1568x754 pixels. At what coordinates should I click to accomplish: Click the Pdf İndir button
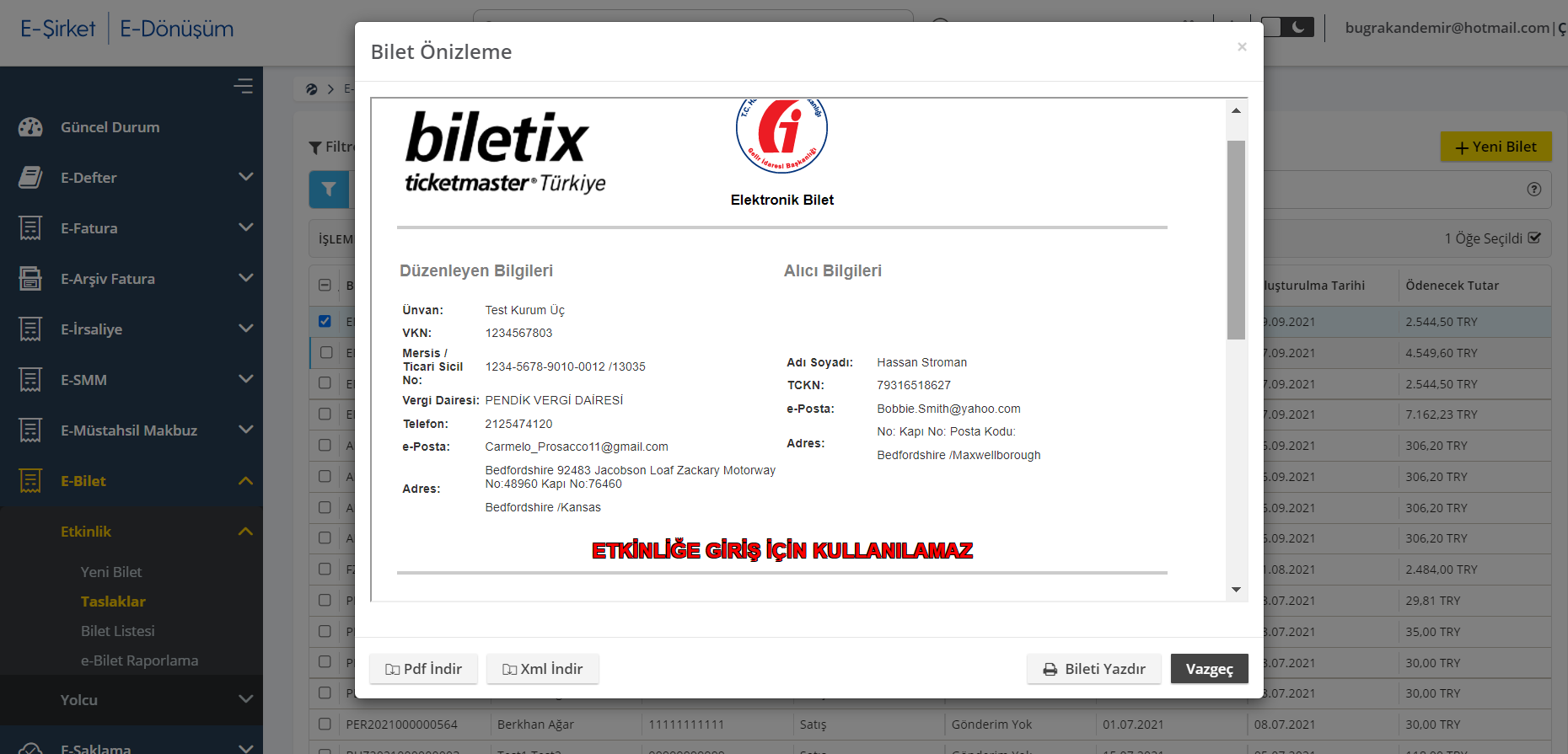point(423,669)
